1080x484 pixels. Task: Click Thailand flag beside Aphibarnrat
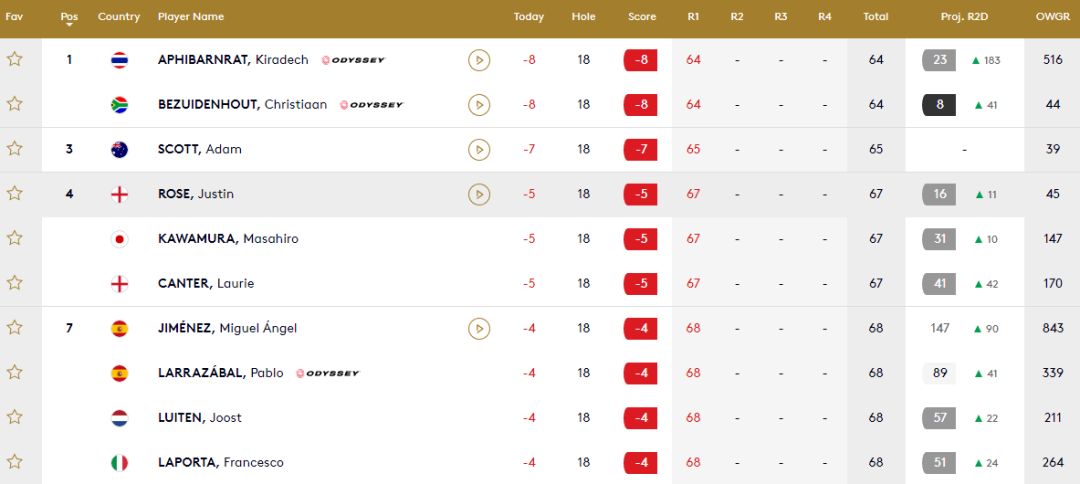119,60
